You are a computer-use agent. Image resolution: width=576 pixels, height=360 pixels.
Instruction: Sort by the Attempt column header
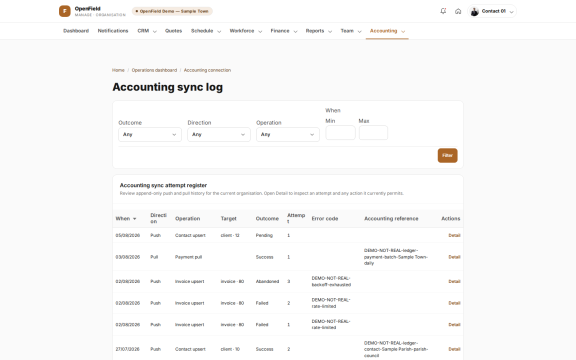point(296,218)
